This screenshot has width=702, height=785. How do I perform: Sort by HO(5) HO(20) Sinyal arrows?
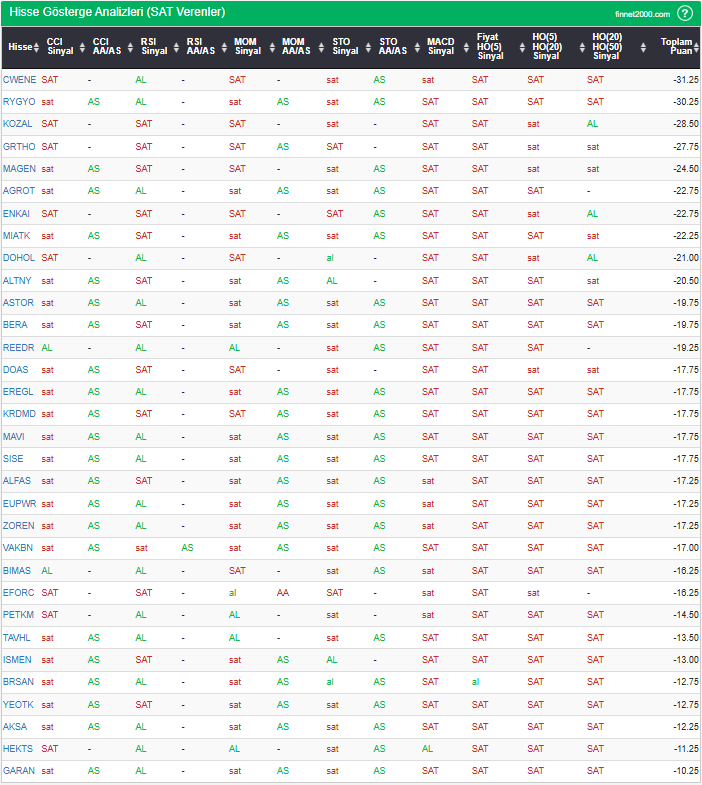(x=582, y=48)
